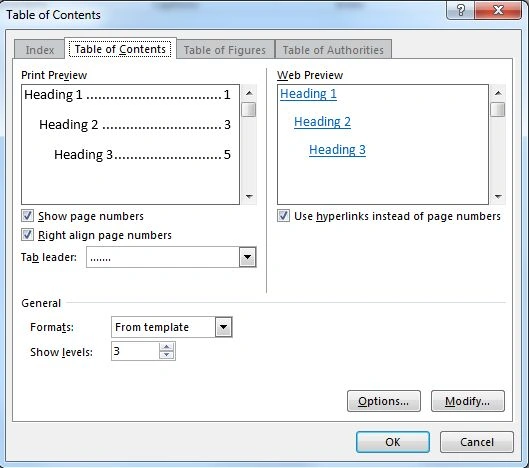The width and height of the screenshot is (529, 468).
Task: Expand the Formats dropdown list
Action: point(223,327)
